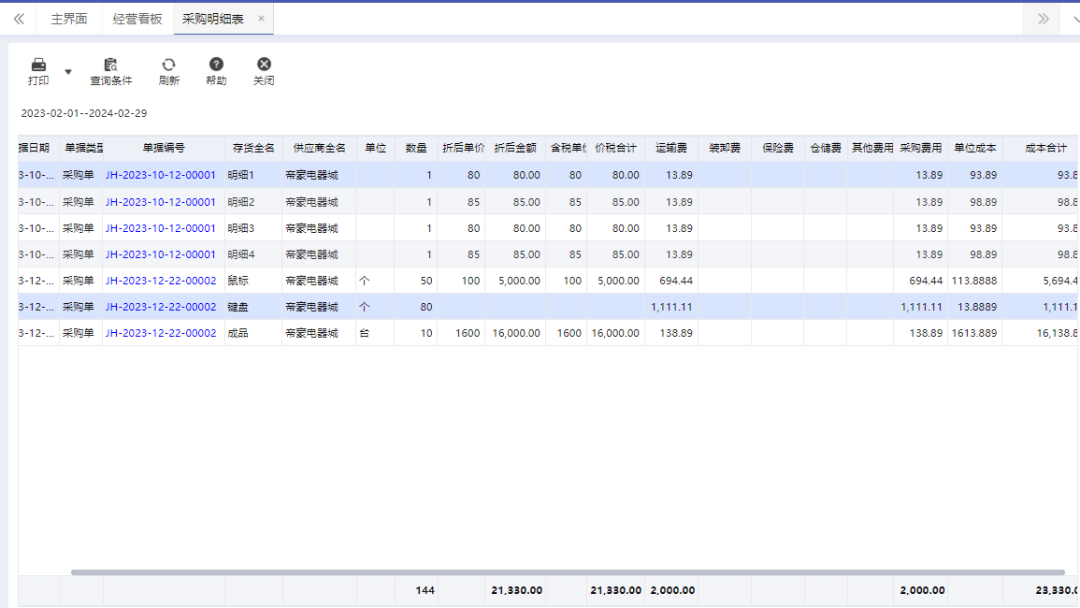Sort by the 数量 column header
This screenshot has width=1080, height=608.
[x=415, y=148]
